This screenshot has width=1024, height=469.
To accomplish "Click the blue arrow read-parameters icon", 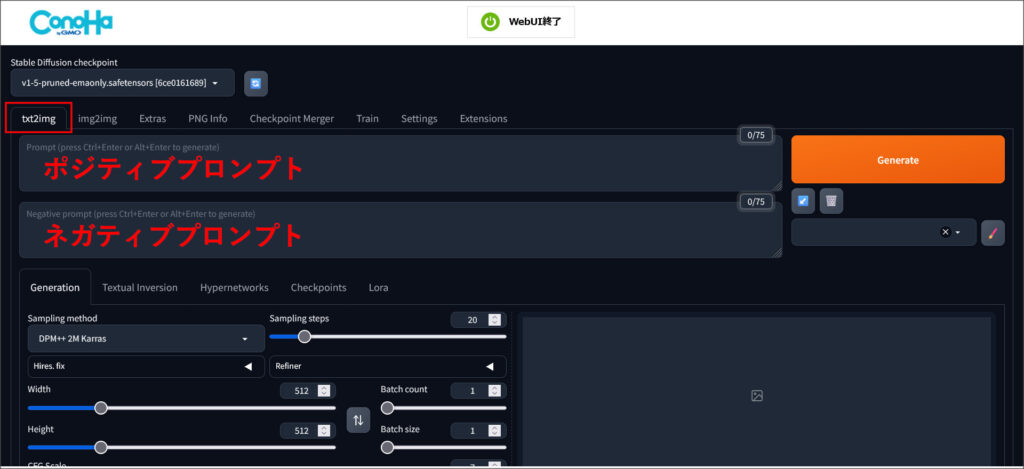I will click(803, 201).
